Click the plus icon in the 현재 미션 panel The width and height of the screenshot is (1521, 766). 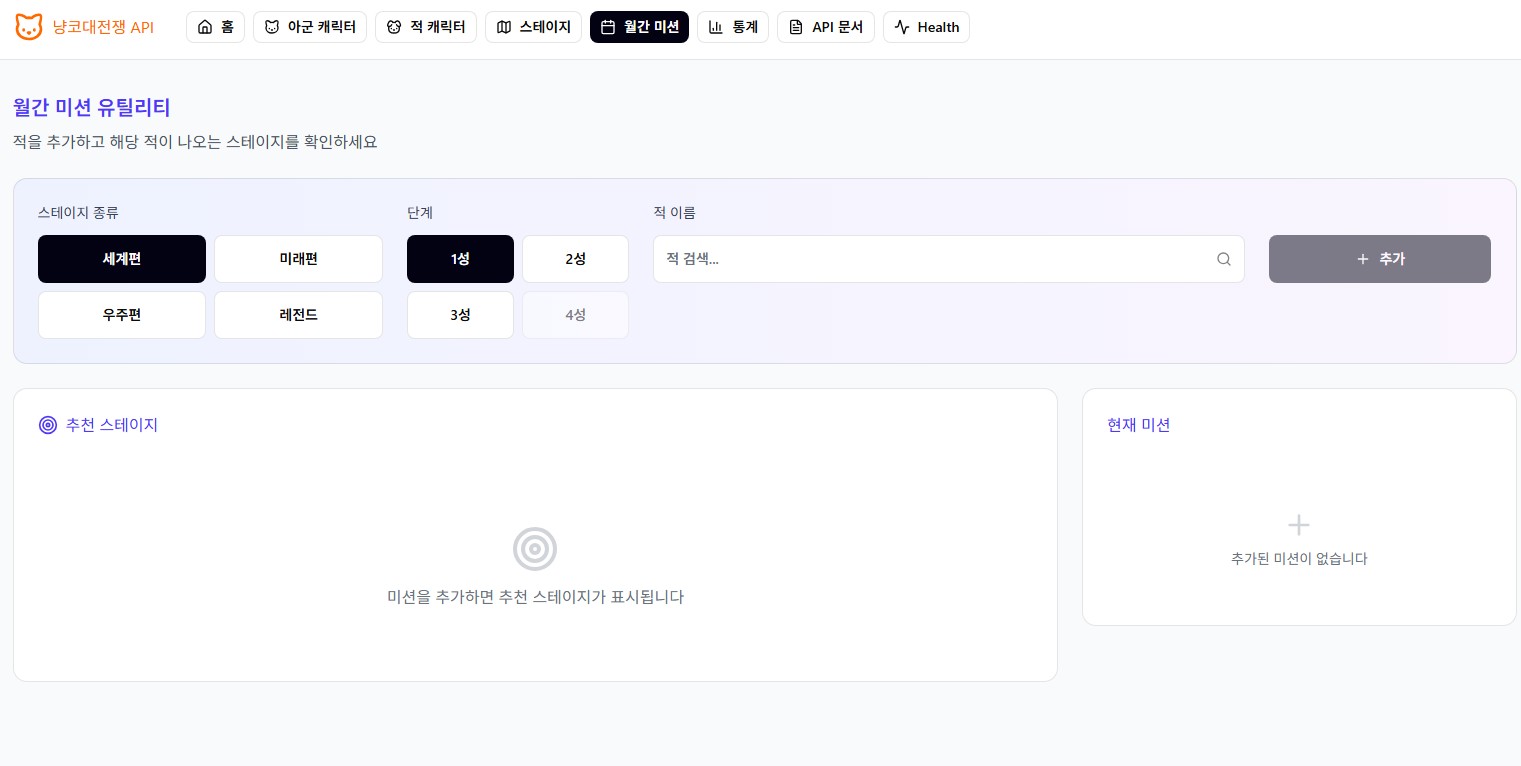(1298, 525)
